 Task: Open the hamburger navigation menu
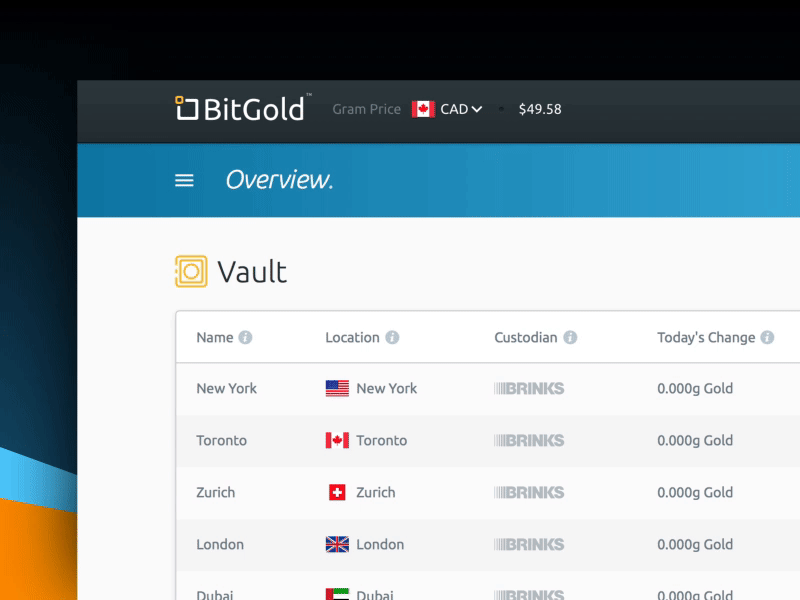point(184,180)
